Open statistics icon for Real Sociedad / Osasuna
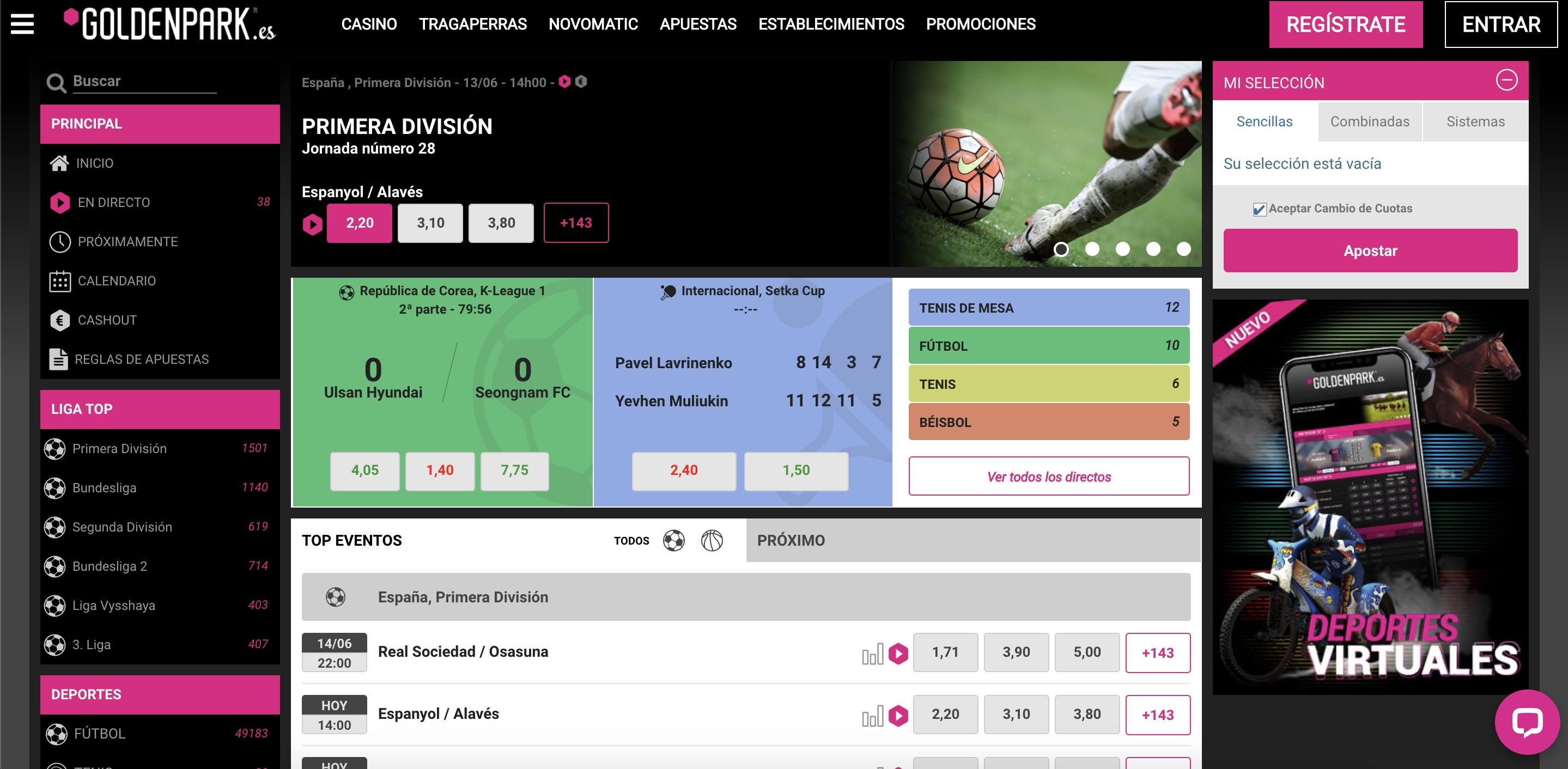The height and width of the screenshot is (769, 1568). coord(872,655)
